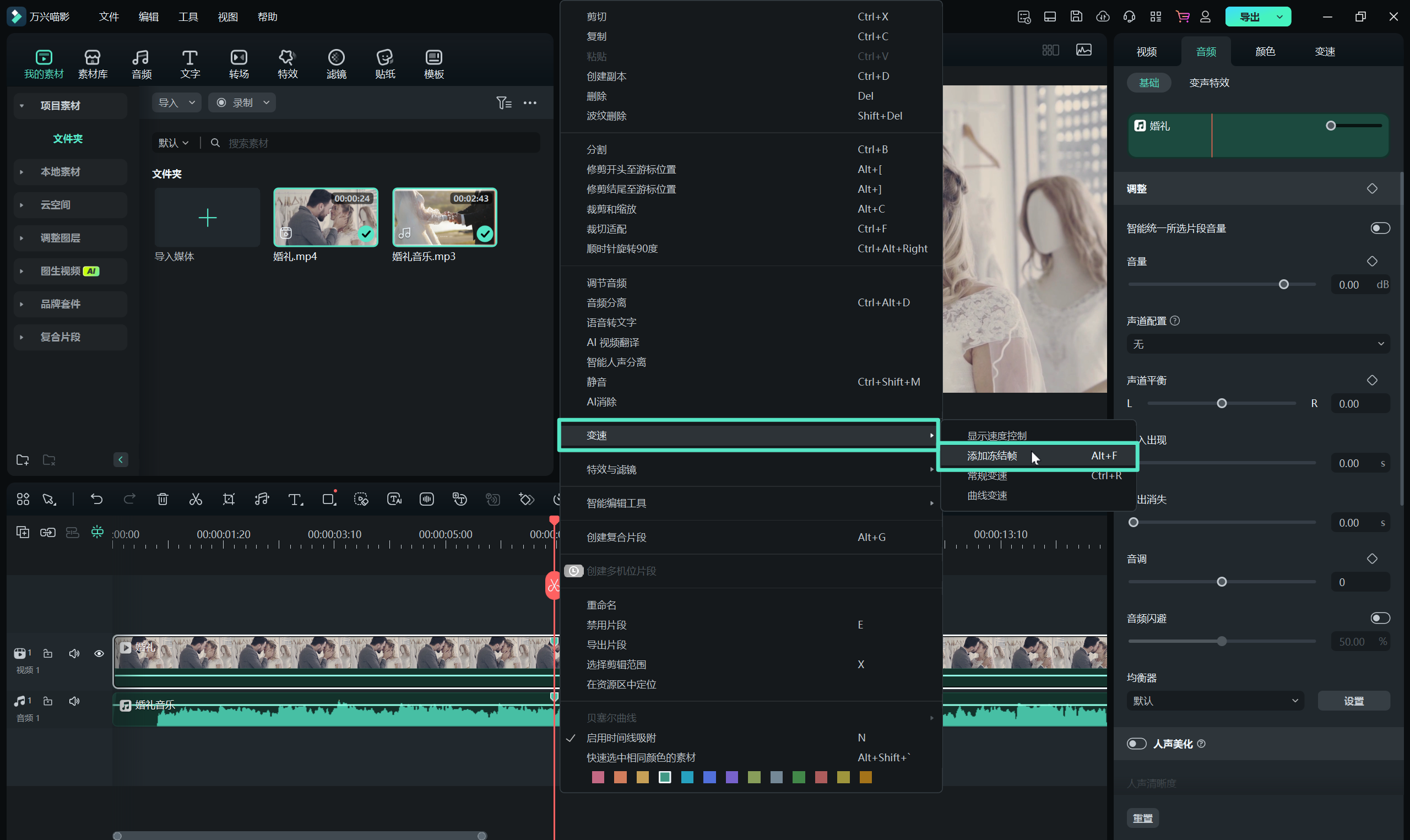Image resolution: width=1410 pixels, height=840 pixels.
Task: Click the trash delete icon in timeline toolbar
Action: [x=162, y=499]
